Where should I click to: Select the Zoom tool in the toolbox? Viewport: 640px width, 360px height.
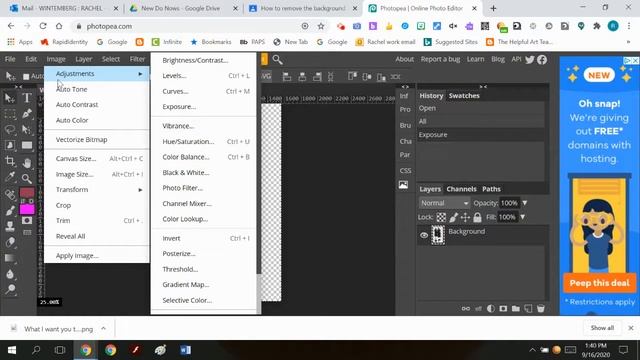pyautogui.click(x=27, y=178)
